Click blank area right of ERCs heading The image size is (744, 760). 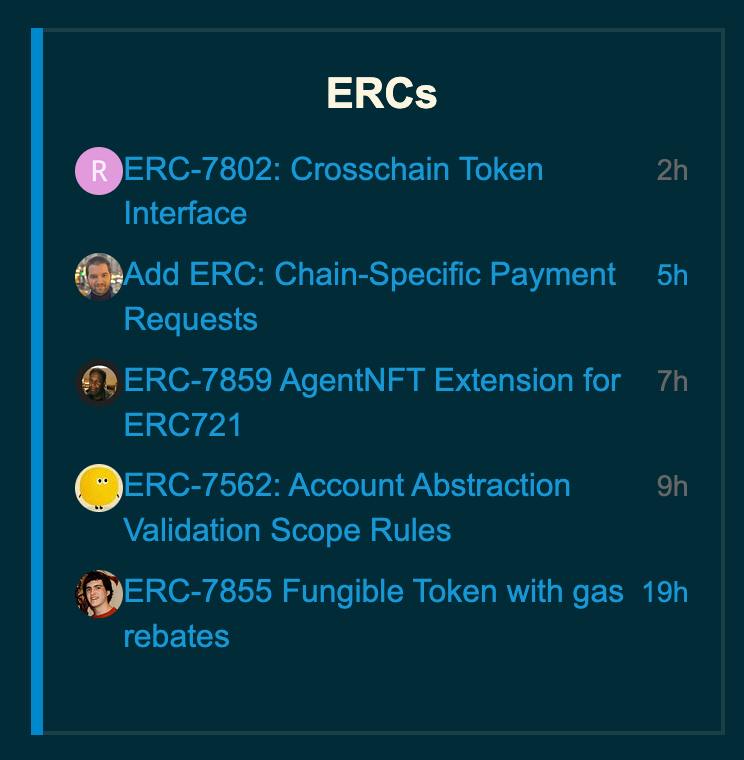580,94
